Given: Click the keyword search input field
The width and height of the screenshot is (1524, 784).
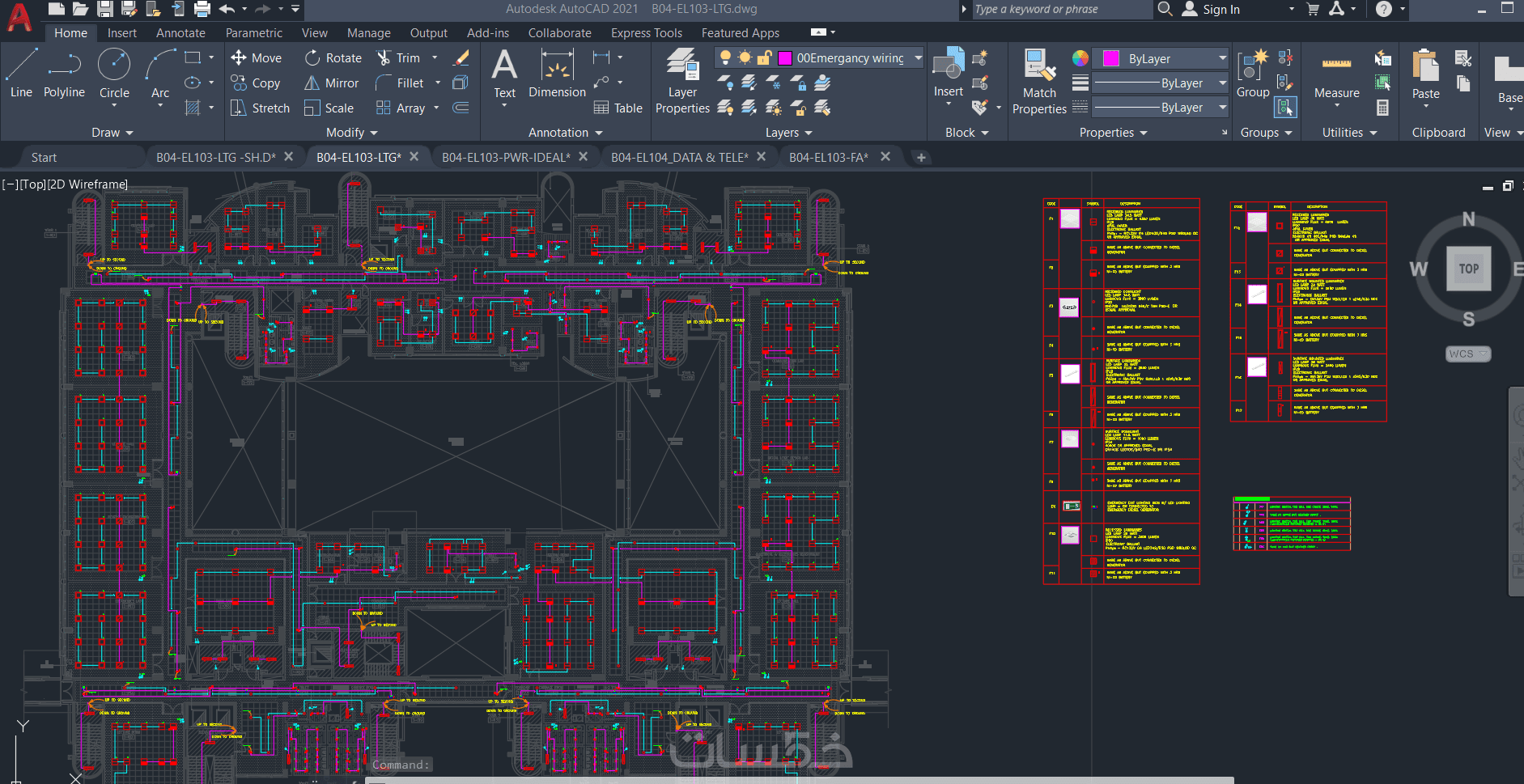Looking at the screenshot, I should point(1060,9).
